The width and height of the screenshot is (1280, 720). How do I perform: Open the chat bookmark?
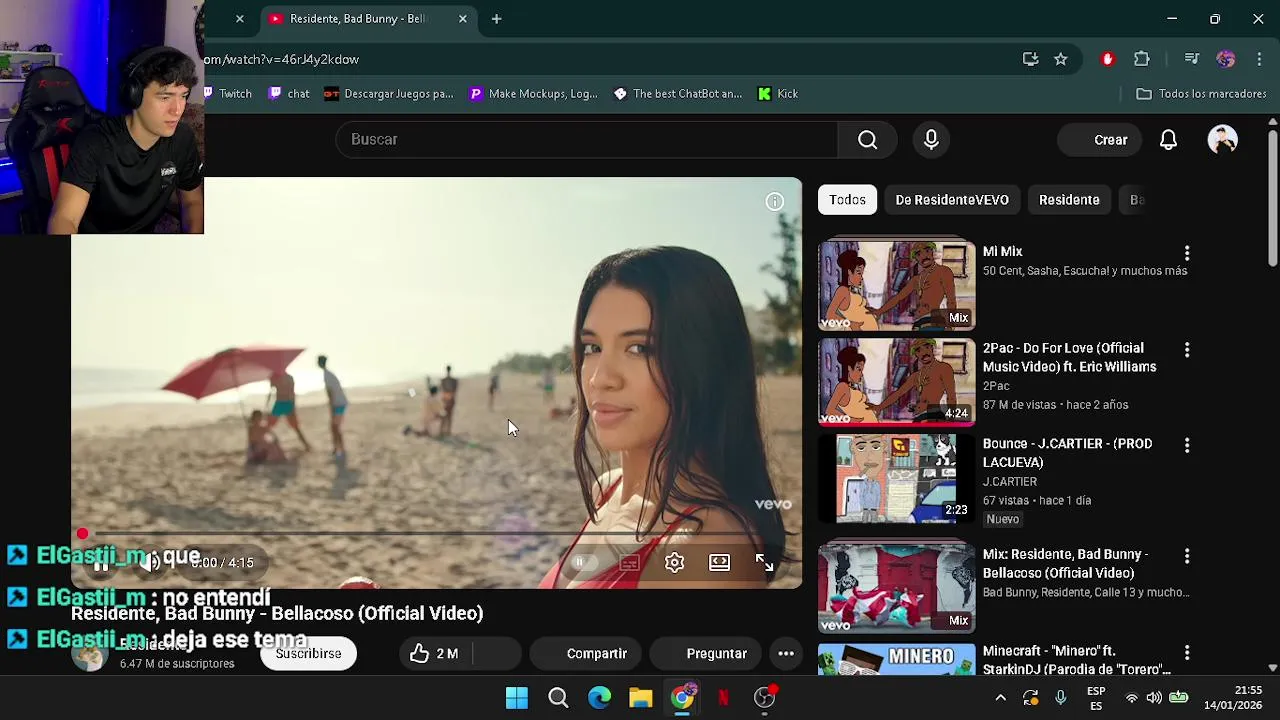(x=290, y=94)
